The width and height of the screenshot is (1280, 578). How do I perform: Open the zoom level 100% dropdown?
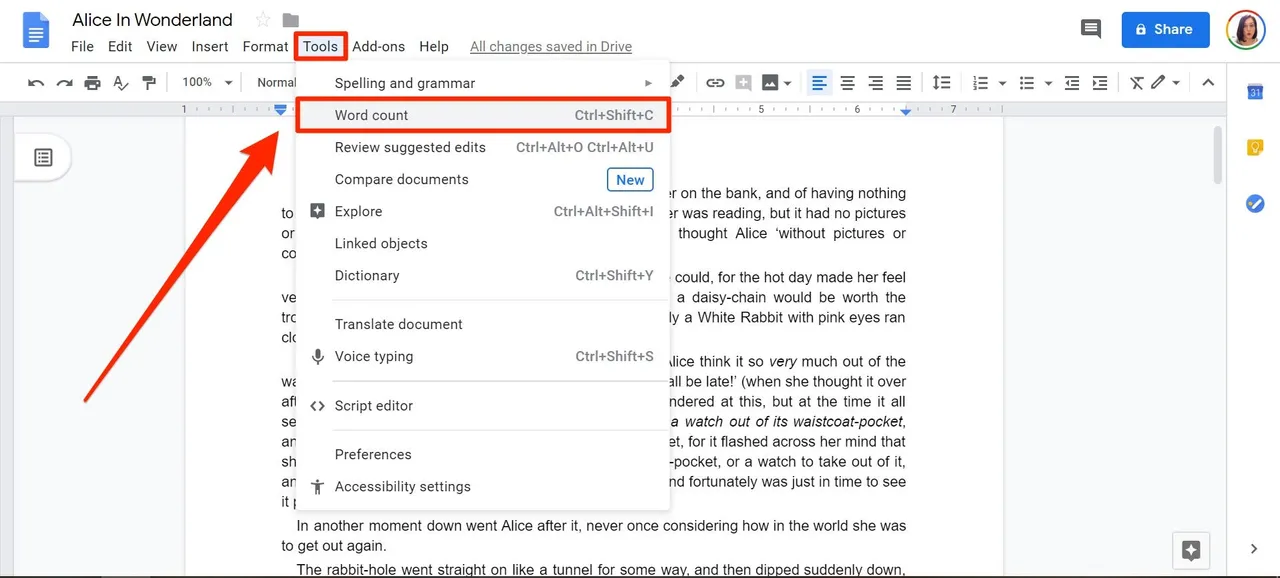(x=207, y=82)
